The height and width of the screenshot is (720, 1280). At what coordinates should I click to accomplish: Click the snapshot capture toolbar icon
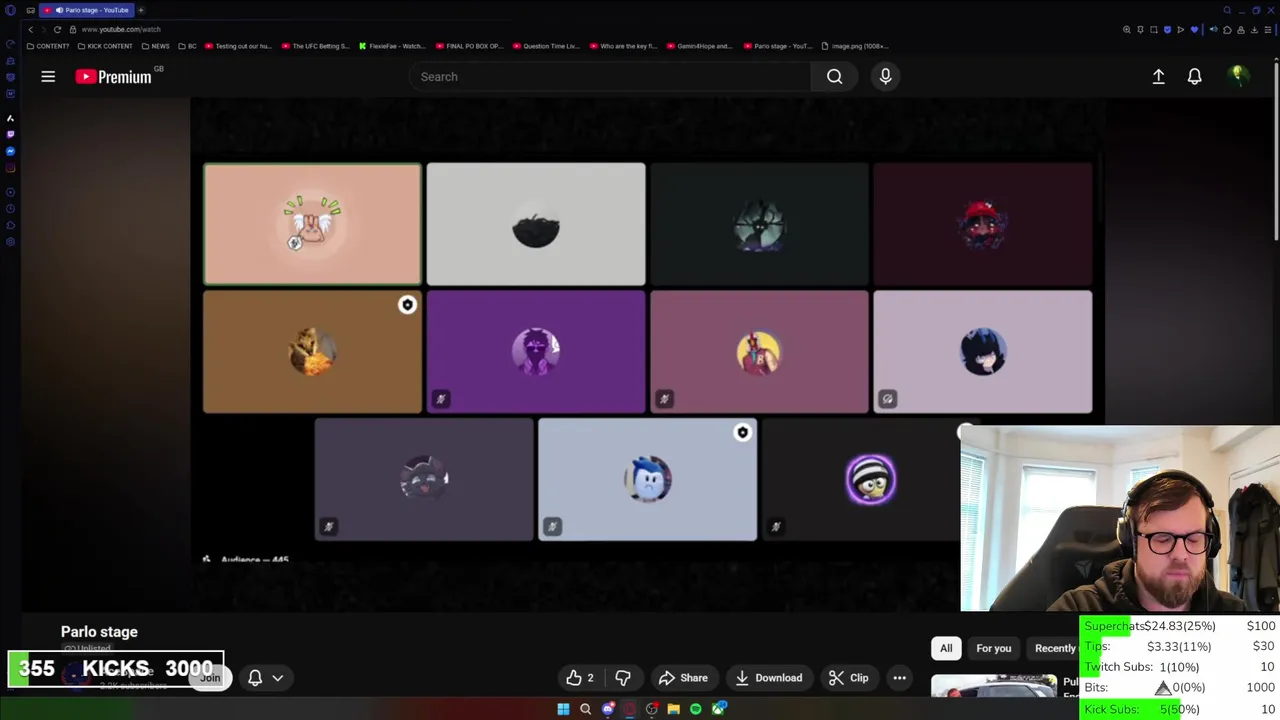[1153, 29]
